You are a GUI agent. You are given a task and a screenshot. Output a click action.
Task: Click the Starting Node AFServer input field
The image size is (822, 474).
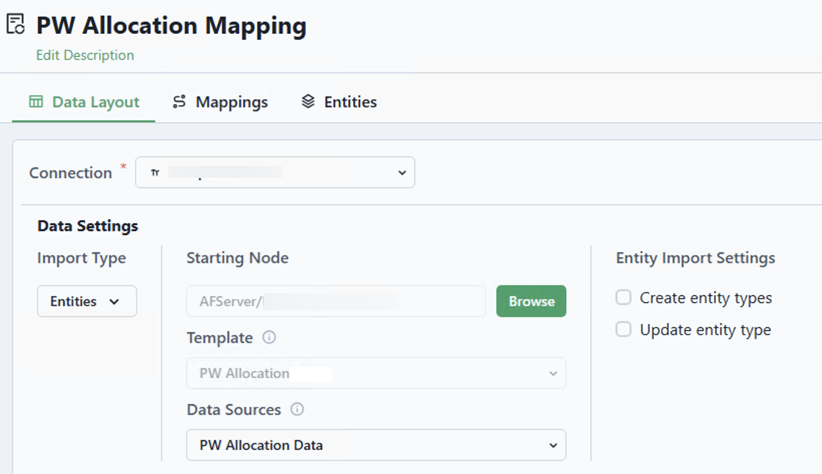pos(336,301)
